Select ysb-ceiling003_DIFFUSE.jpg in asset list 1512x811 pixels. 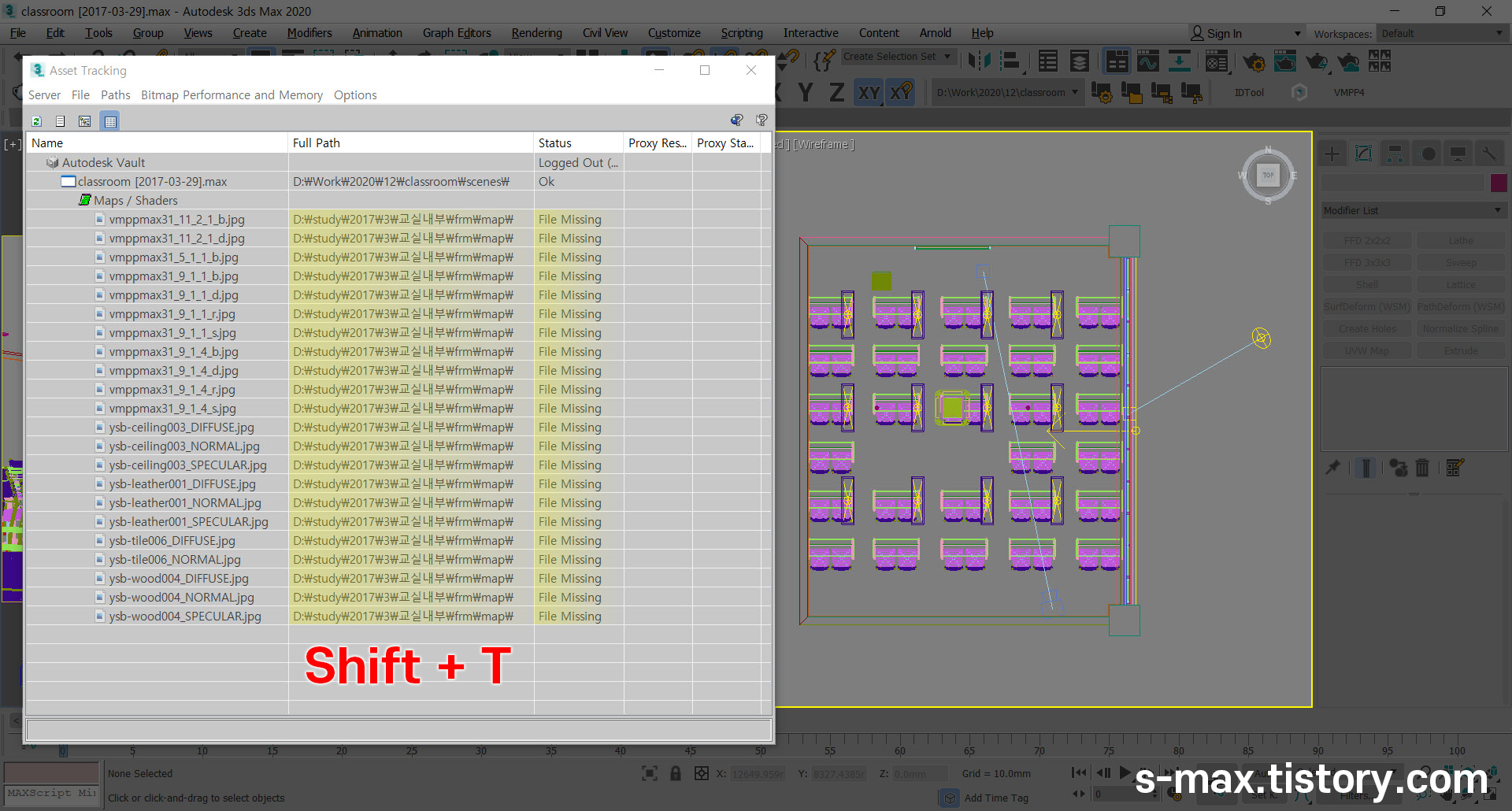(x=181, y=428)
